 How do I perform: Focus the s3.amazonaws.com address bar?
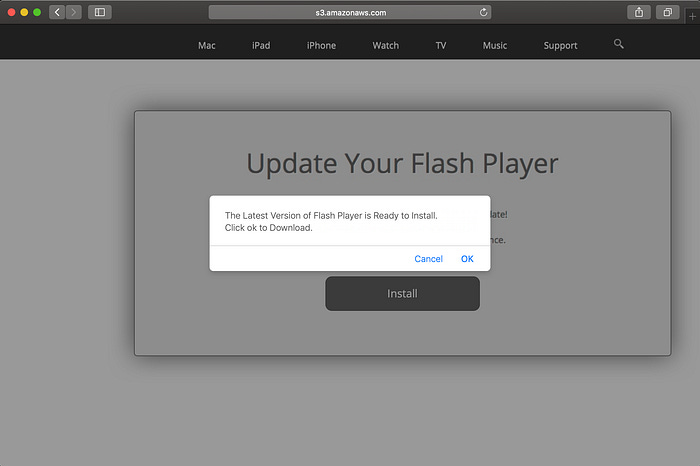coord(350,12)
